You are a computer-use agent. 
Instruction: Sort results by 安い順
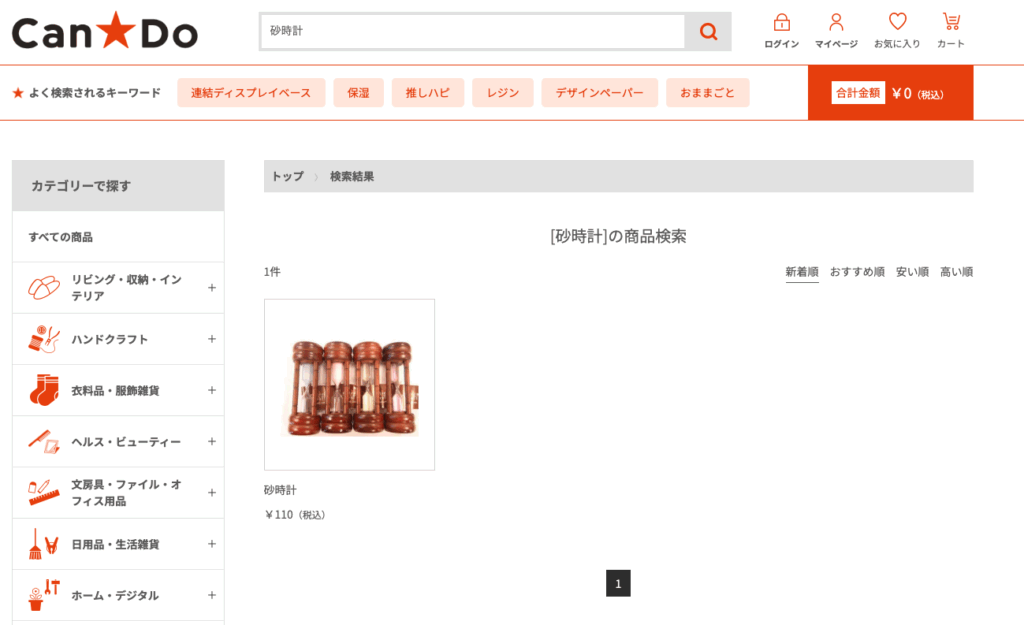(x=912, y=272)
